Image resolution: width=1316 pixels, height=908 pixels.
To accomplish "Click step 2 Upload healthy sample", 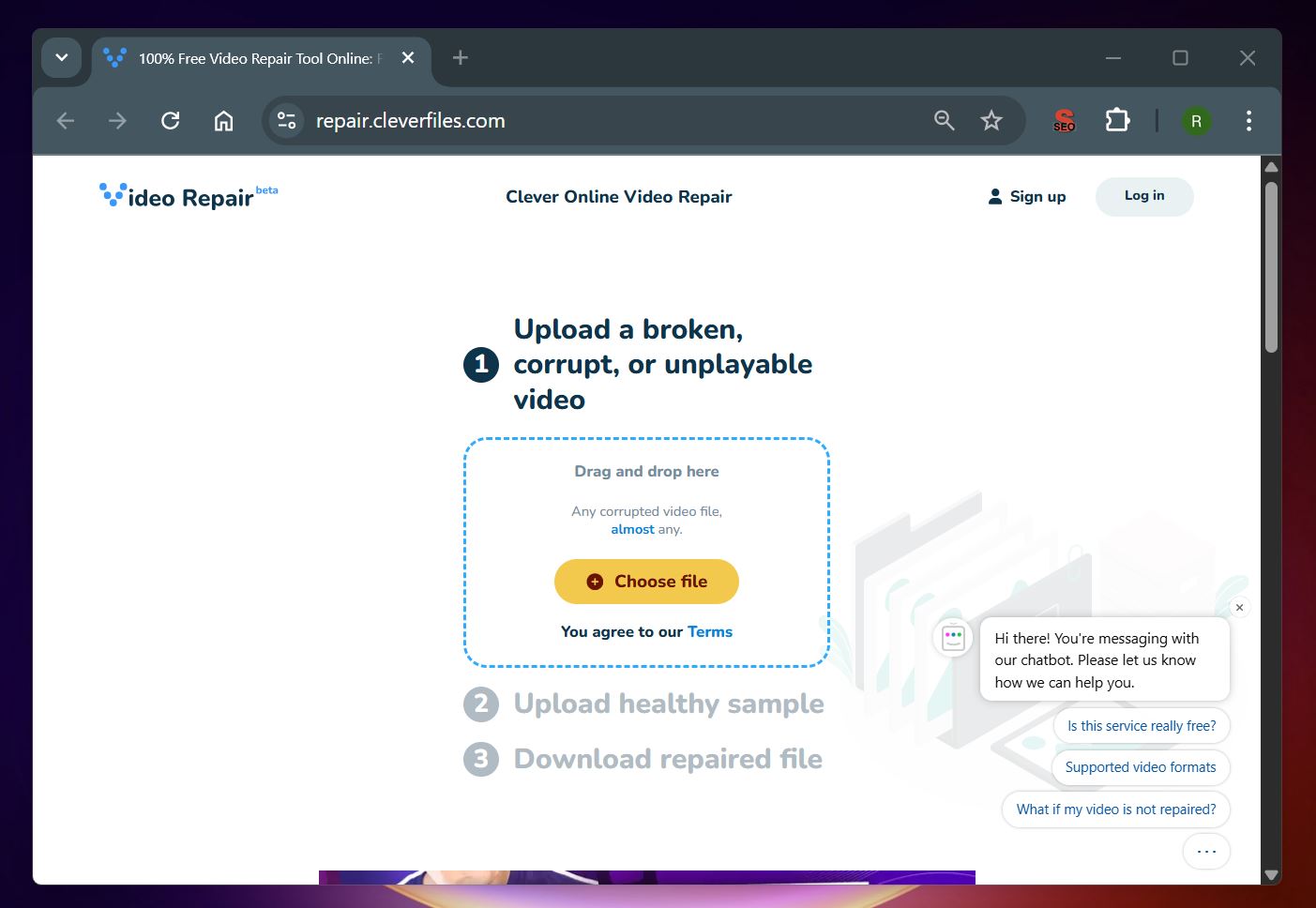I will 643,704.
